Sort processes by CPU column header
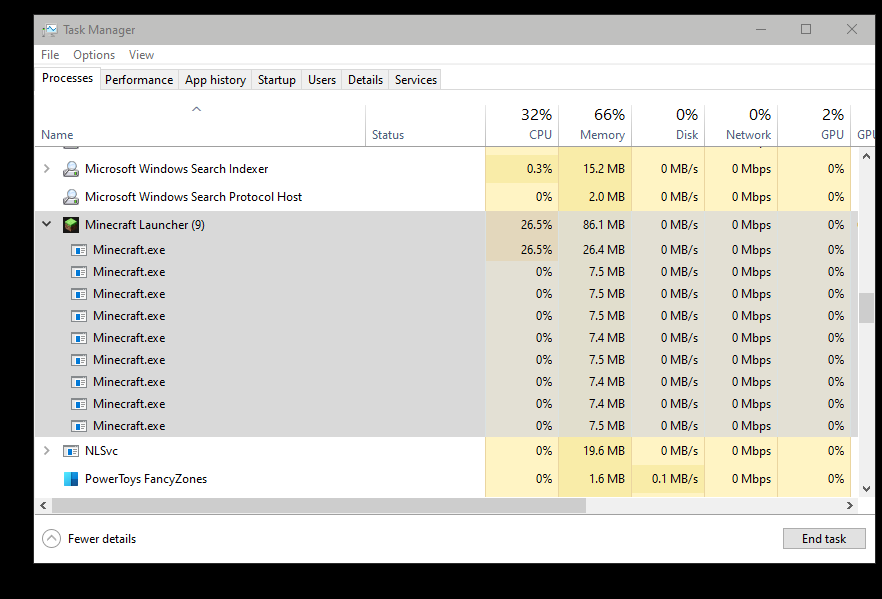 [x=538, y=125]
